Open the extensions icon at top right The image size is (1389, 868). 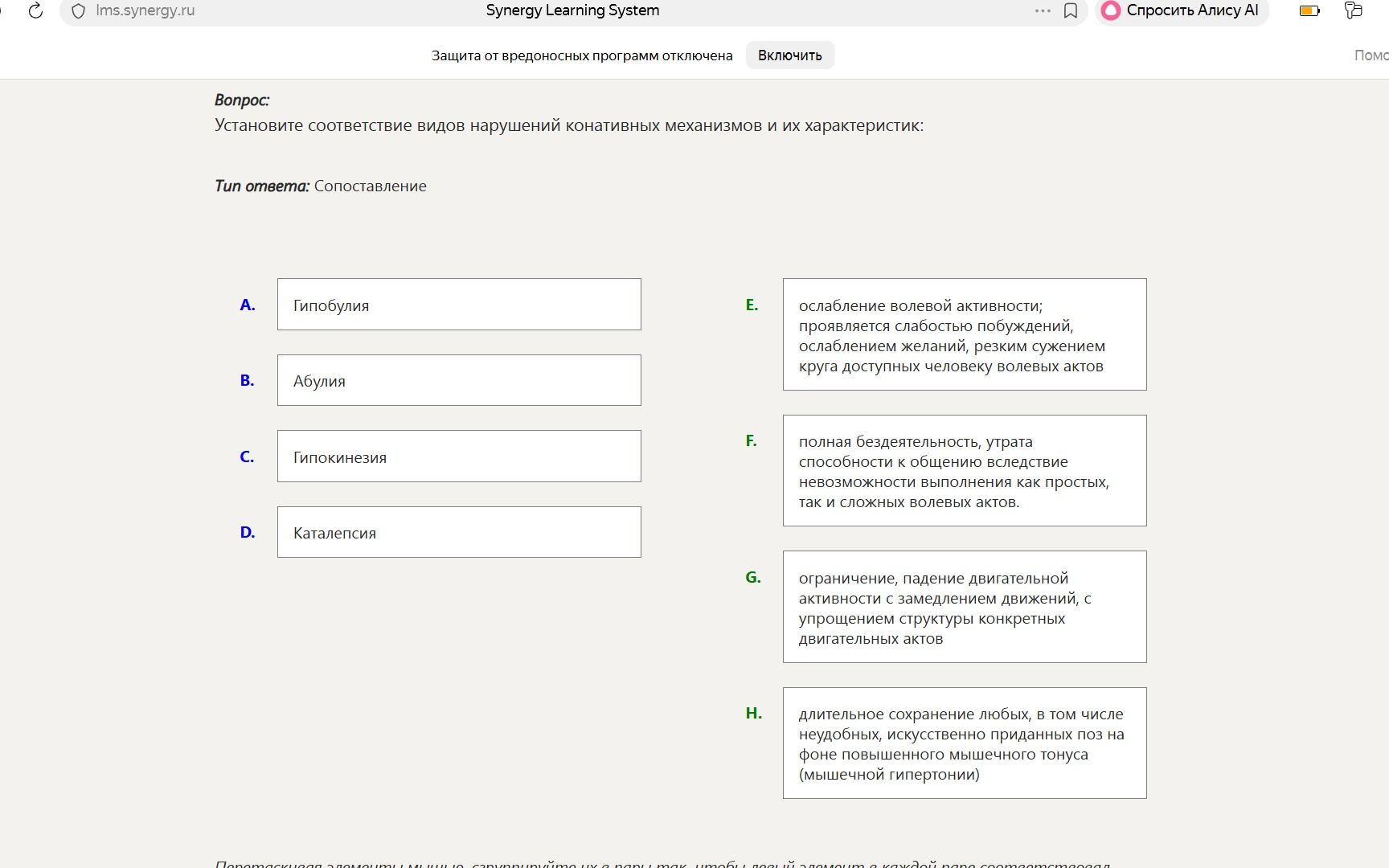pos(1354,10)
